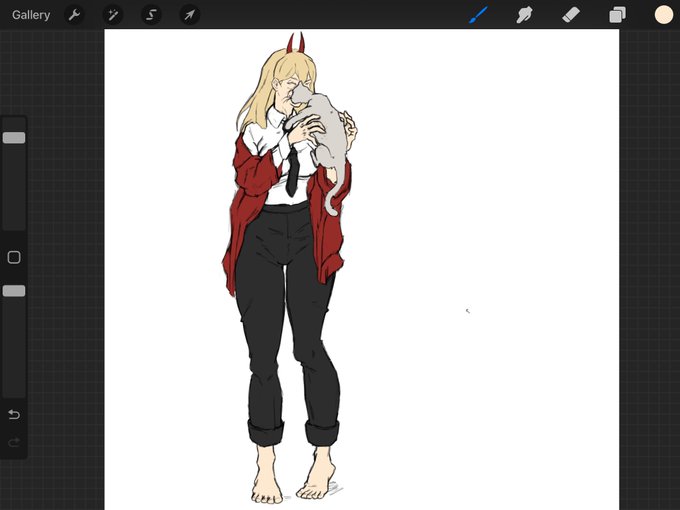The image size is (680, 510).
Task: Open the Gallery
Action: click(x=31, y=15)
